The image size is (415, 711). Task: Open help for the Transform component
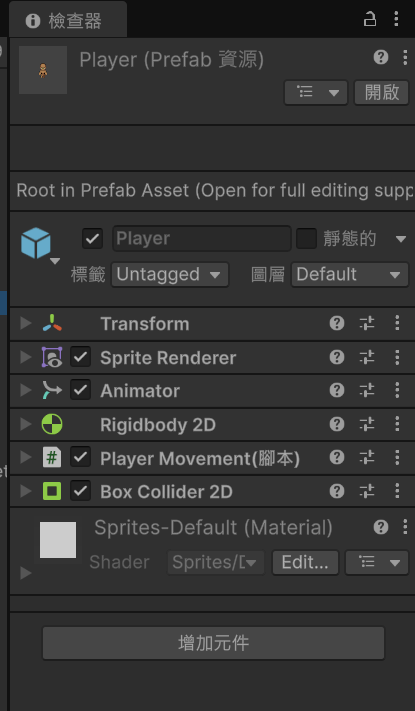click(x=337, y=323)
